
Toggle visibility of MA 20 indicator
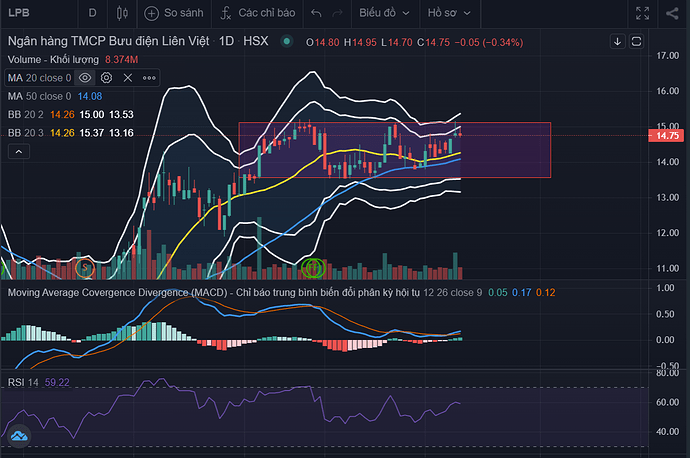pos(85,78)
